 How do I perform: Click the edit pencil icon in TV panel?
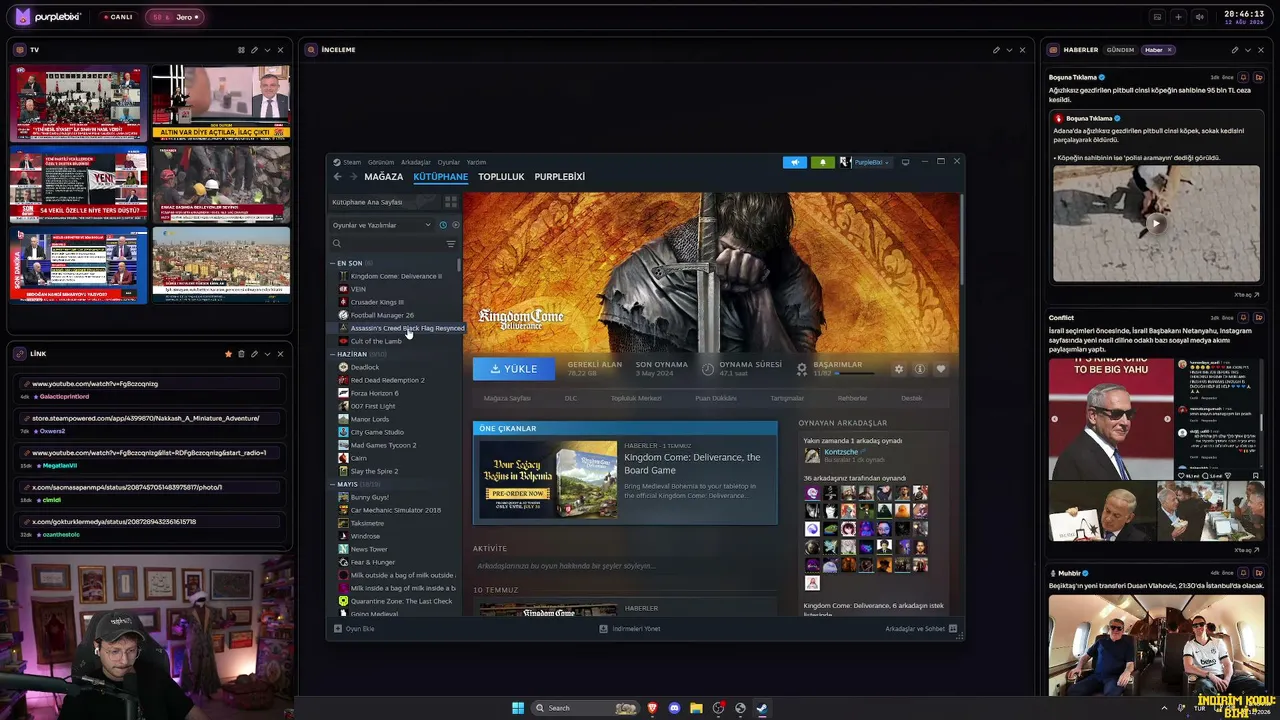[x=254, y=50]
